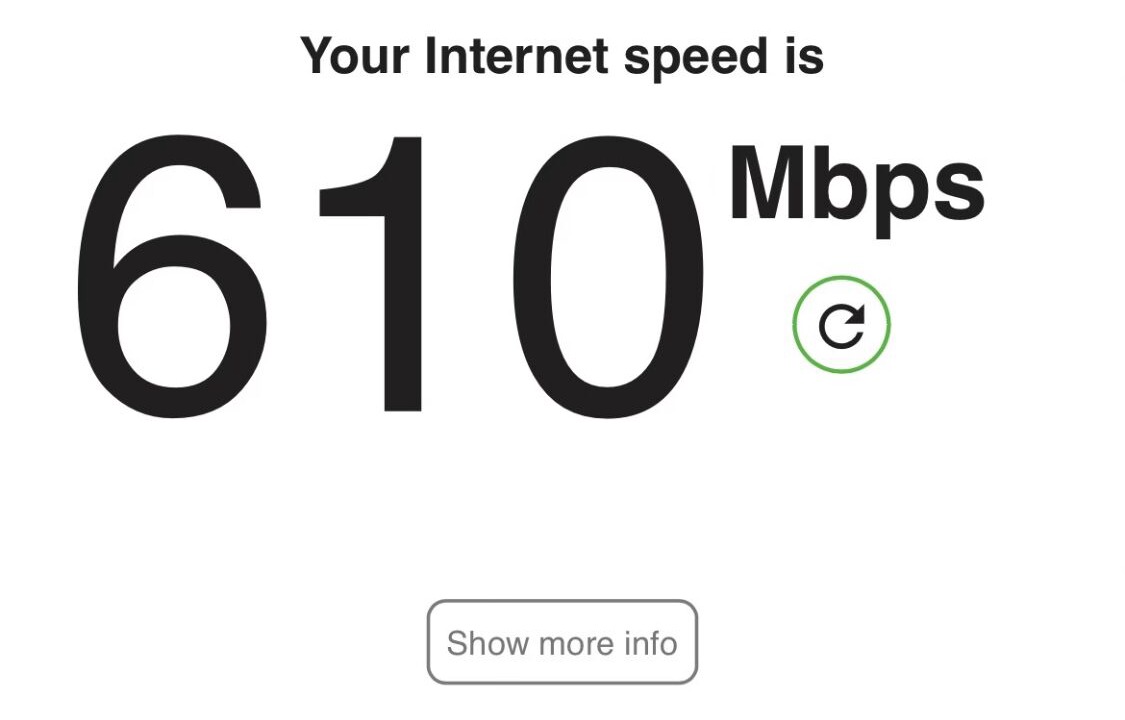Click the "Your Internet speed is" heading

(562, 57)
